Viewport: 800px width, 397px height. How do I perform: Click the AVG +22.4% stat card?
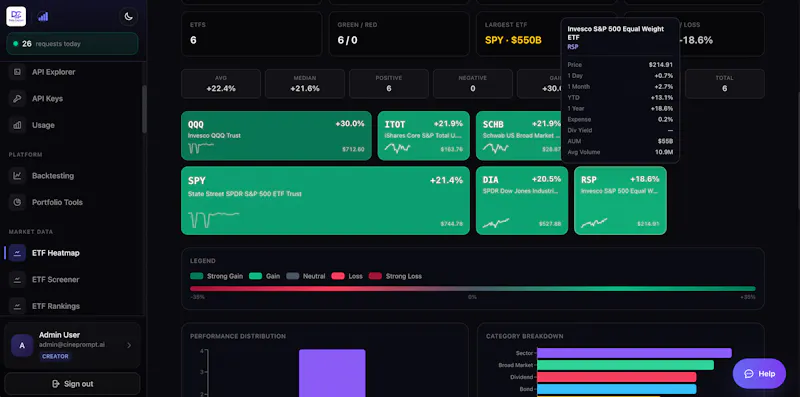[x=221, y=84]
